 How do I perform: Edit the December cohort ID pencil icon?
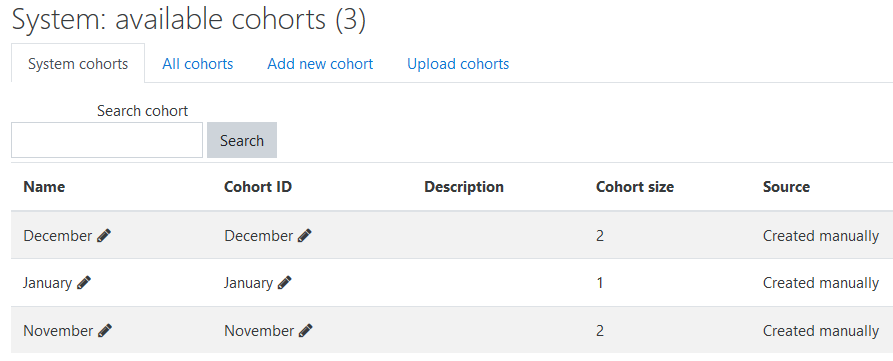305,236
